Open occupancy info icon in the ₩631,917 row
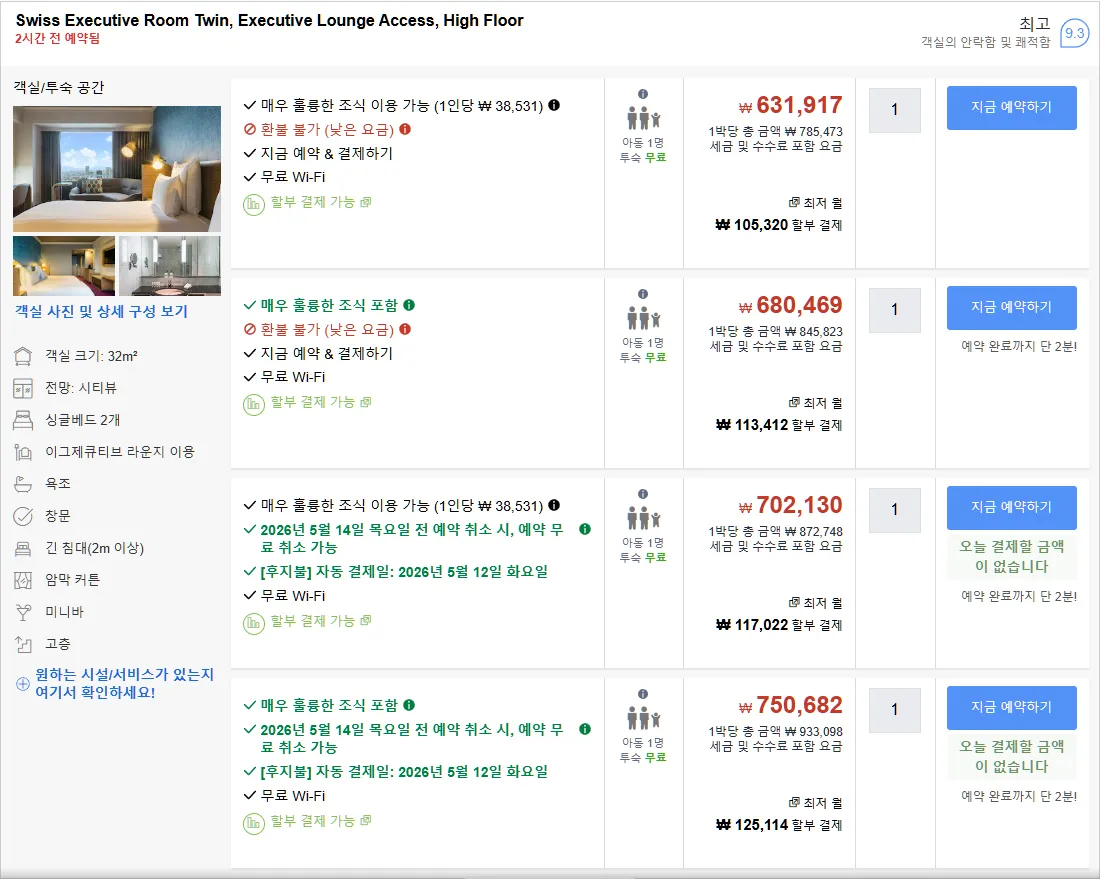The image size is (1100, 880). click(x=643, y=94)
